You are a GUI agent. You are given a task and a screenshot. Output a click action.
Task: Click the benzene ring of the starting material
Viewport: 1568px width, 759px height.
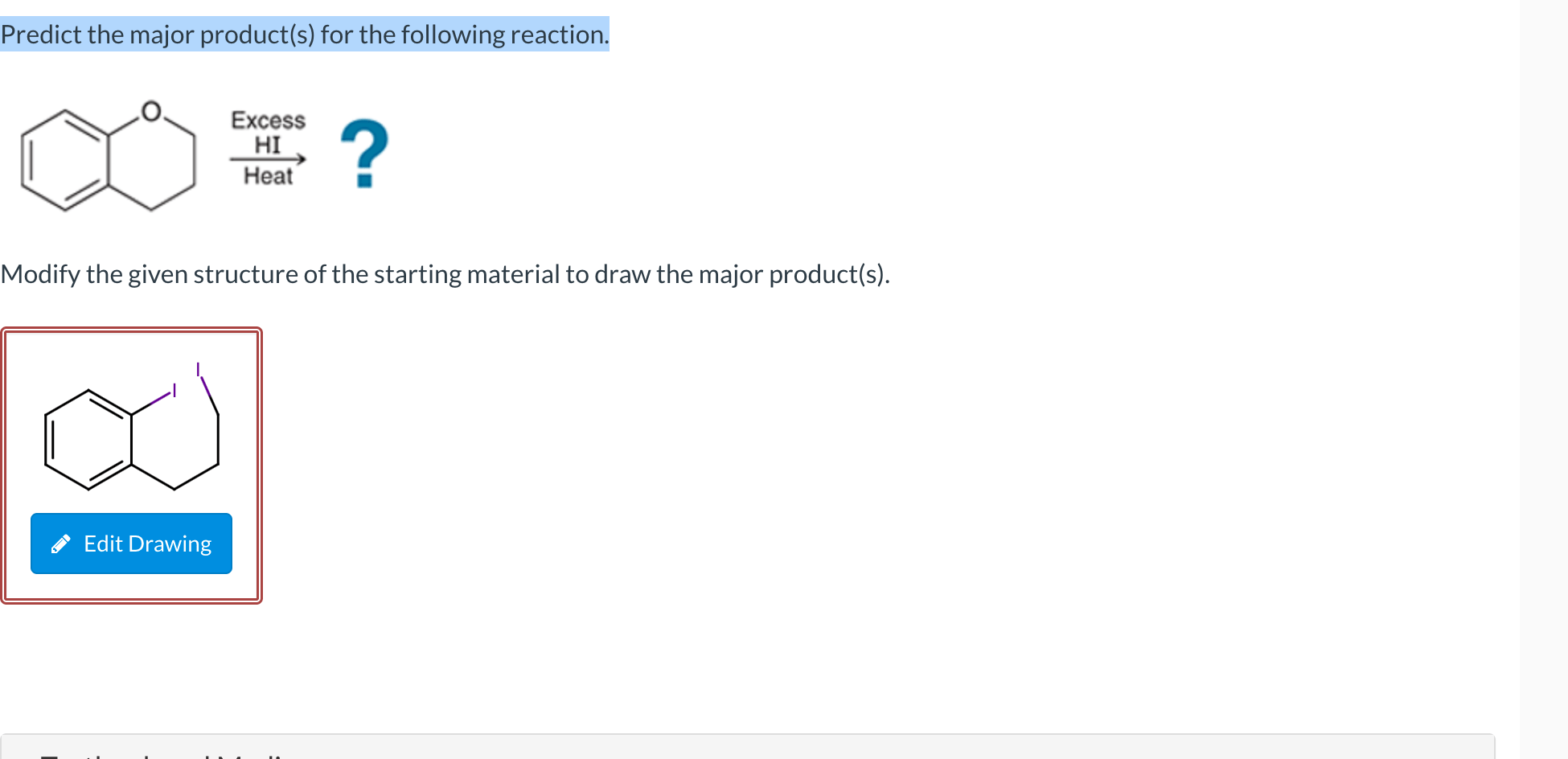[64, 160]
